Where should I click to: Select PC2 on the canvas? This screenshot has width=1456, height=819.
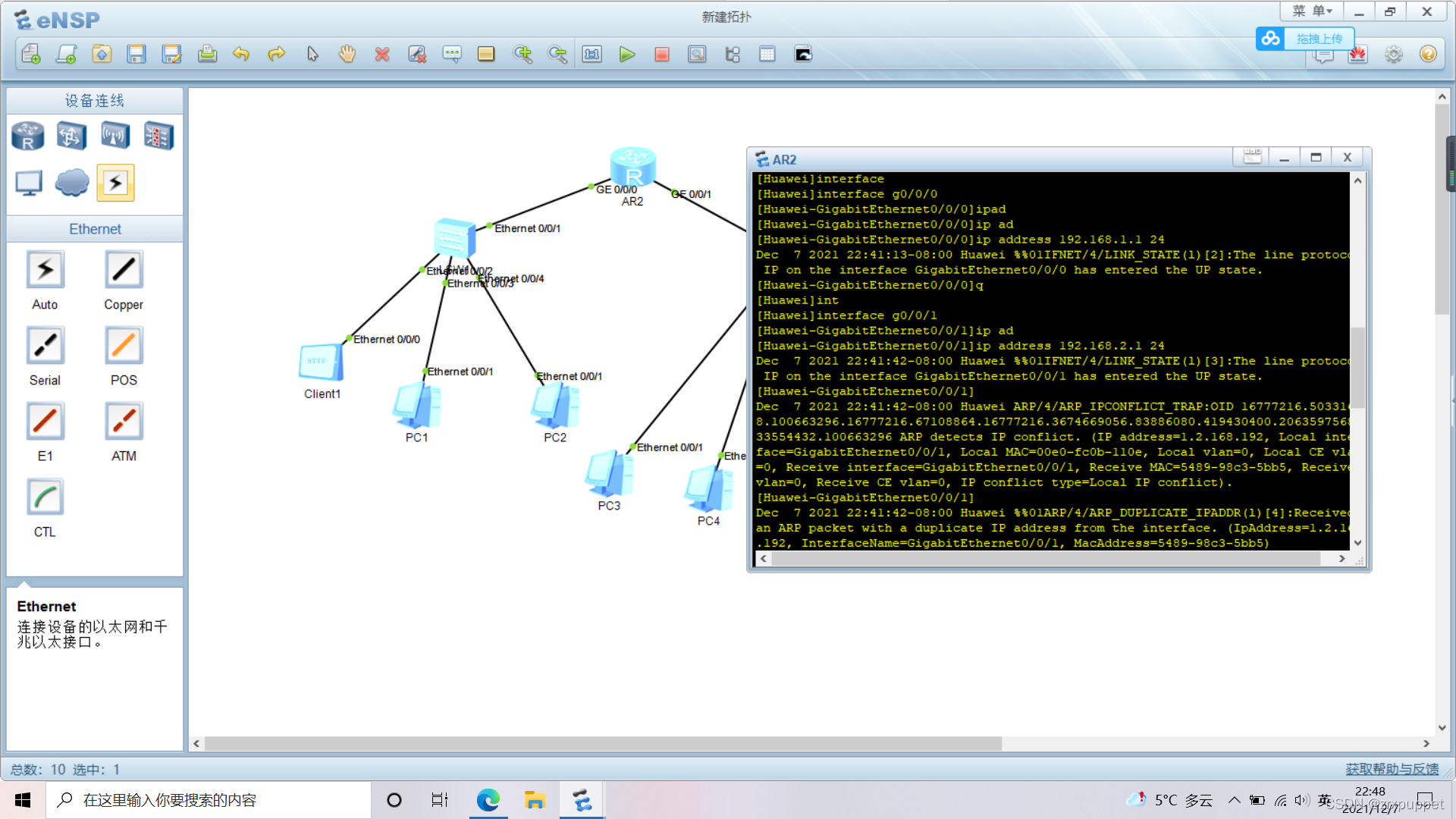click(555, 406)
